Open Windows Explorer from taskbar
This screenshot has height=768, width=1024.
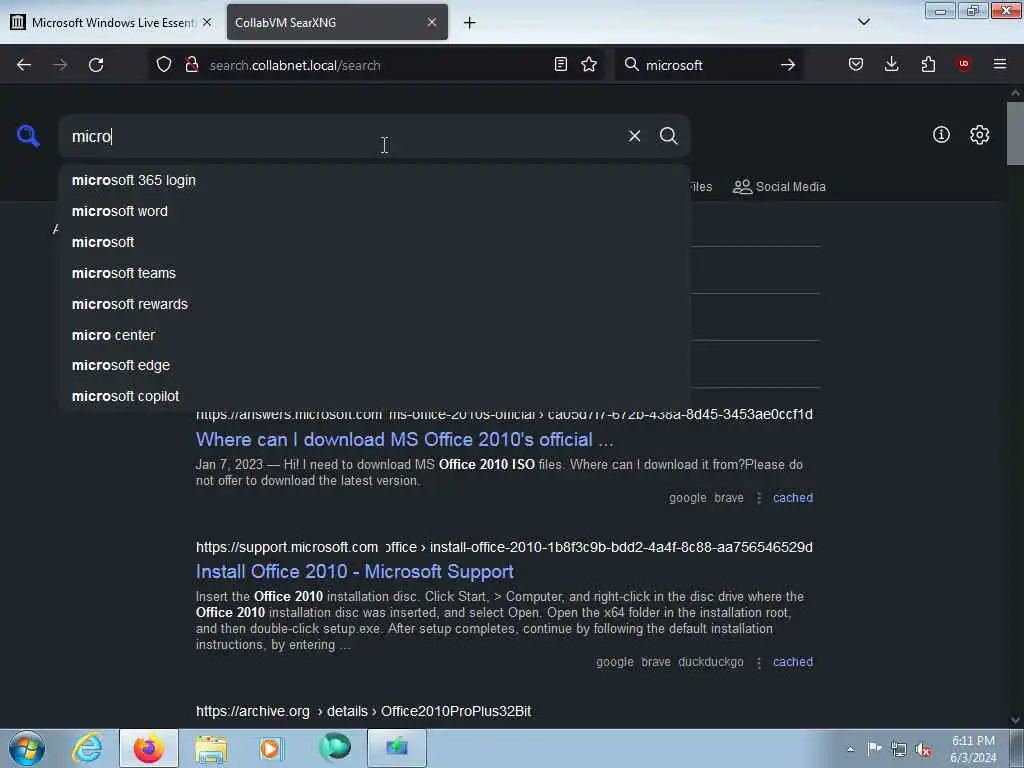211,748
